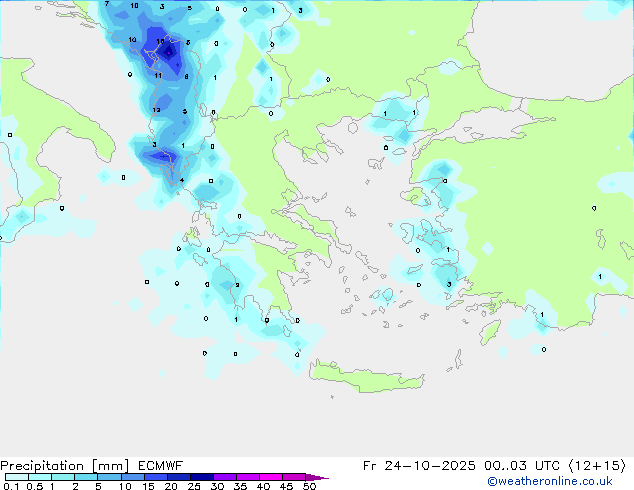
Task: Click the 30–35 mm purple legend swatch
Action: click(x=224, y=477)
